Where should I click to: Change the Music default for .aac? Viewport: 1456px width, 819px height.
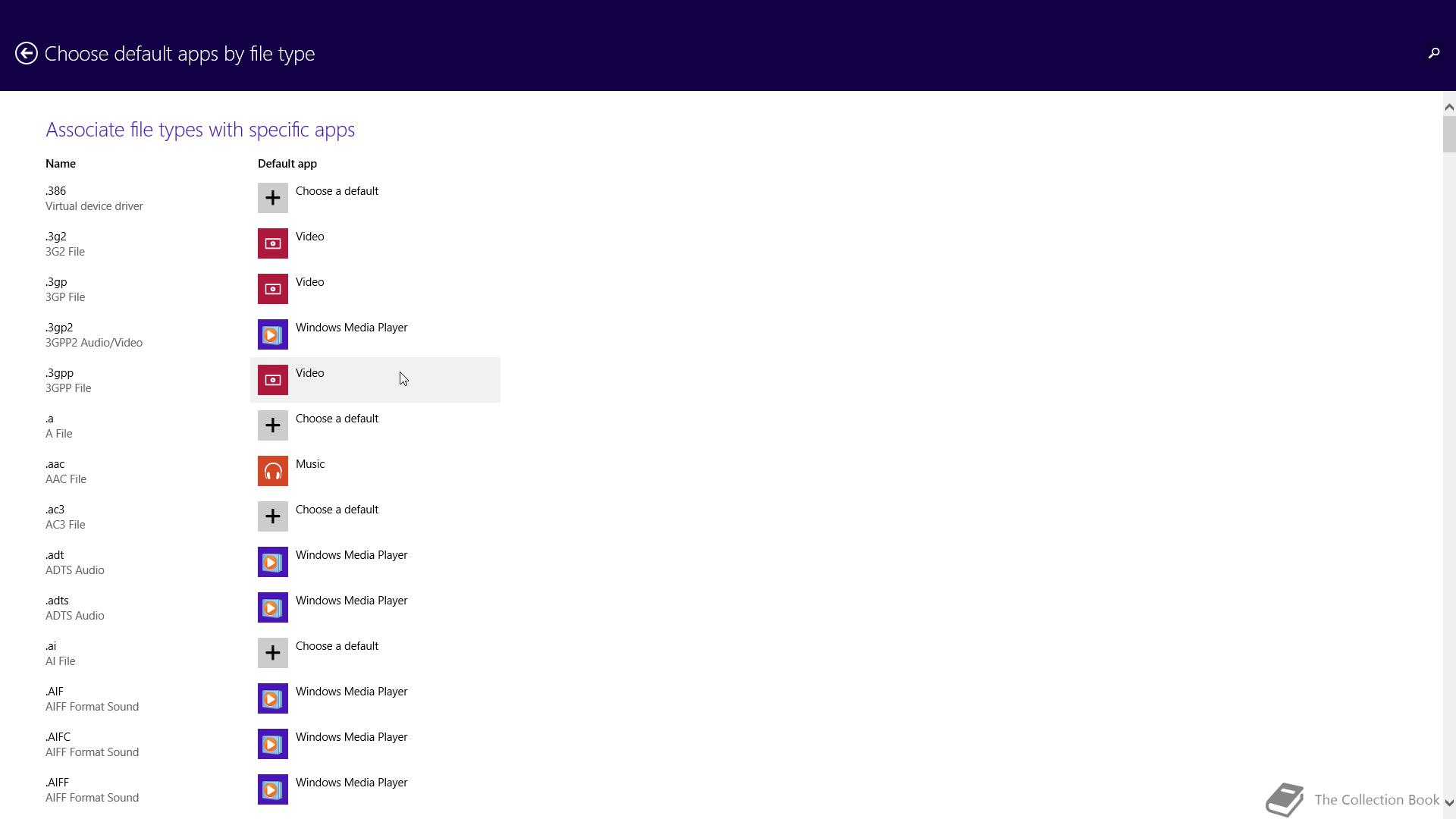click(375, 471)
